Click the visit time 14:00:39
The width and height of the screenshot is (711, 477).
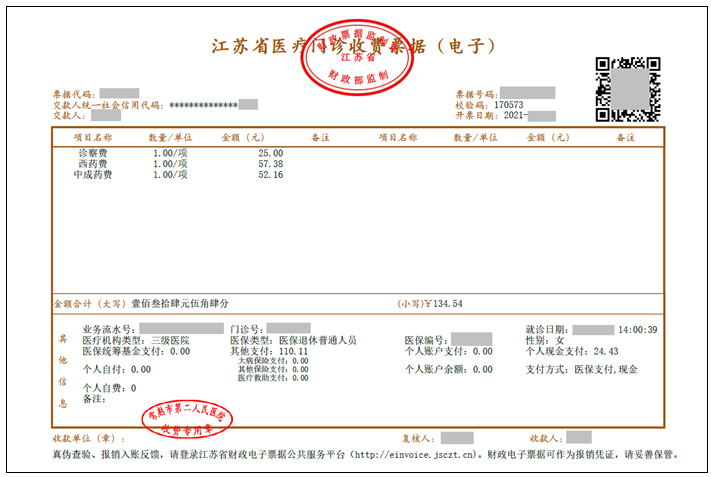[x=638, y=330]
